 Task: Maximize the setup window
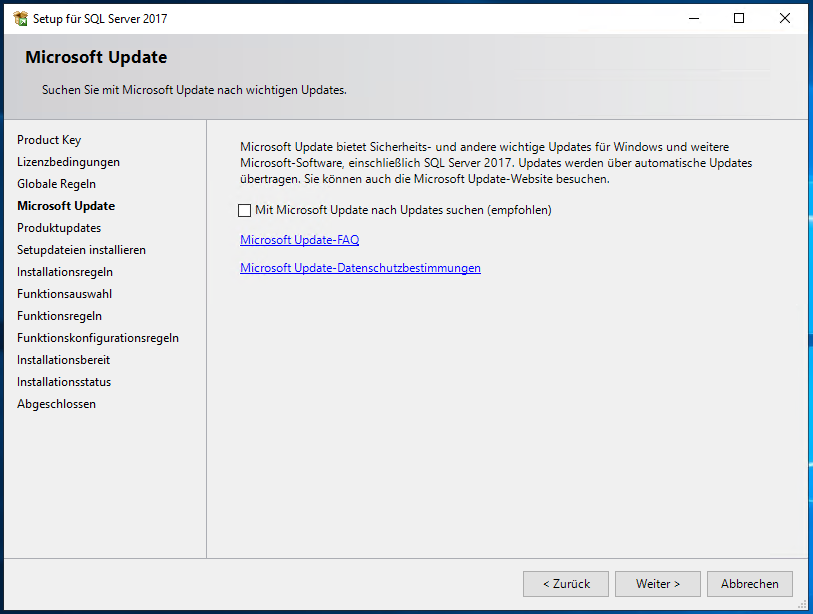[739, 19]
